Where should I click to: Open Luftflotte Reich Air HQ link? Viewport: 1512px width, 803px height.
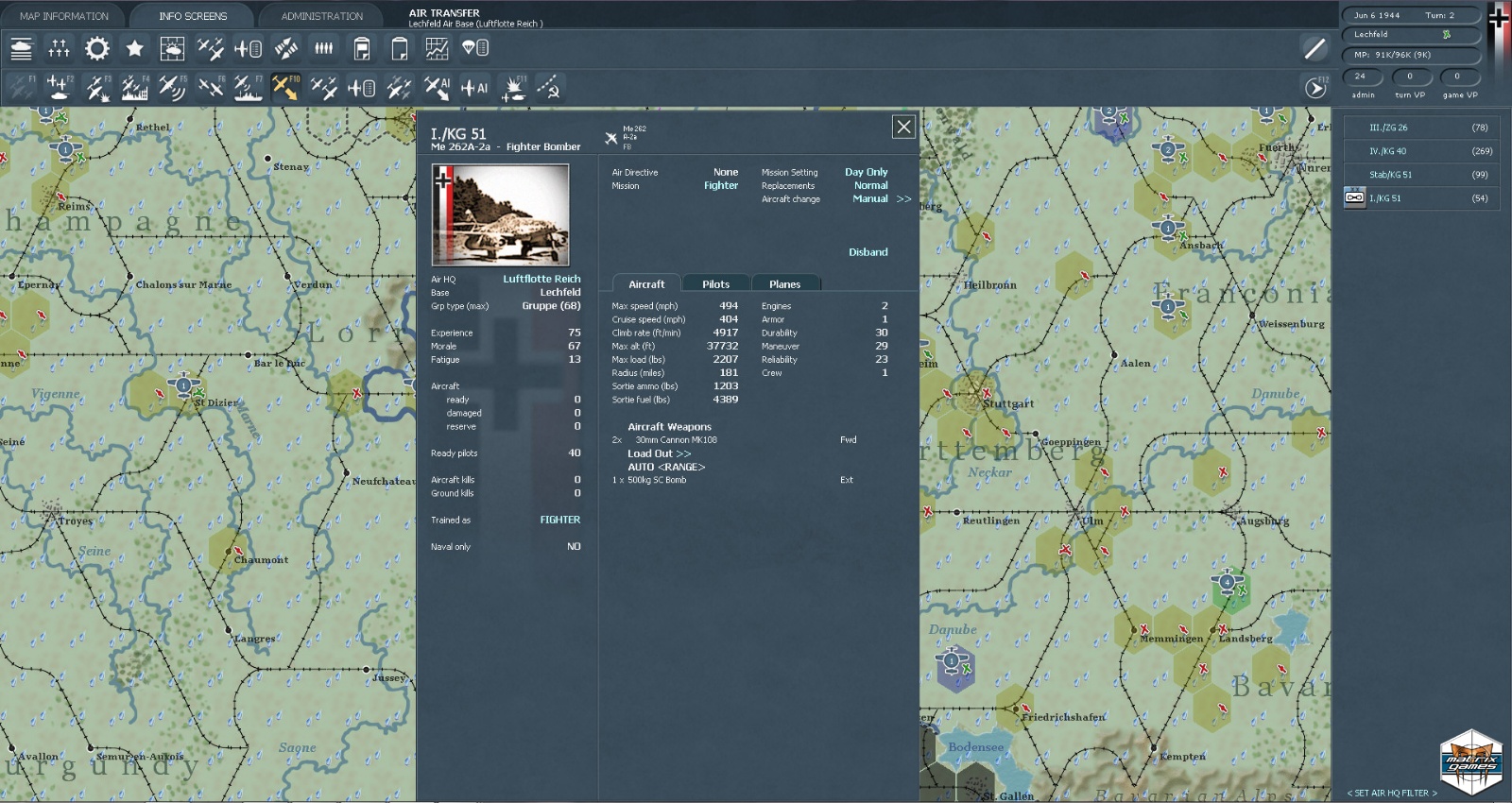[x=541, y=279]
